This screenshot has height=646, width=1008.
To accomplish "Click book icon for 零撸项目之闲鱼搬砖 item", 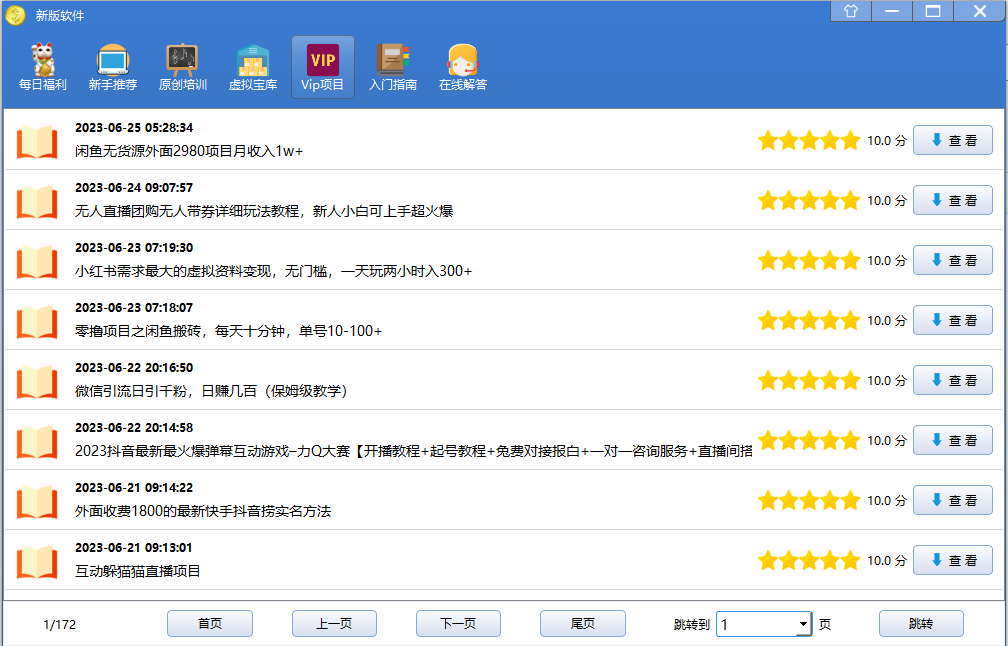I will [x=37, y=322].
